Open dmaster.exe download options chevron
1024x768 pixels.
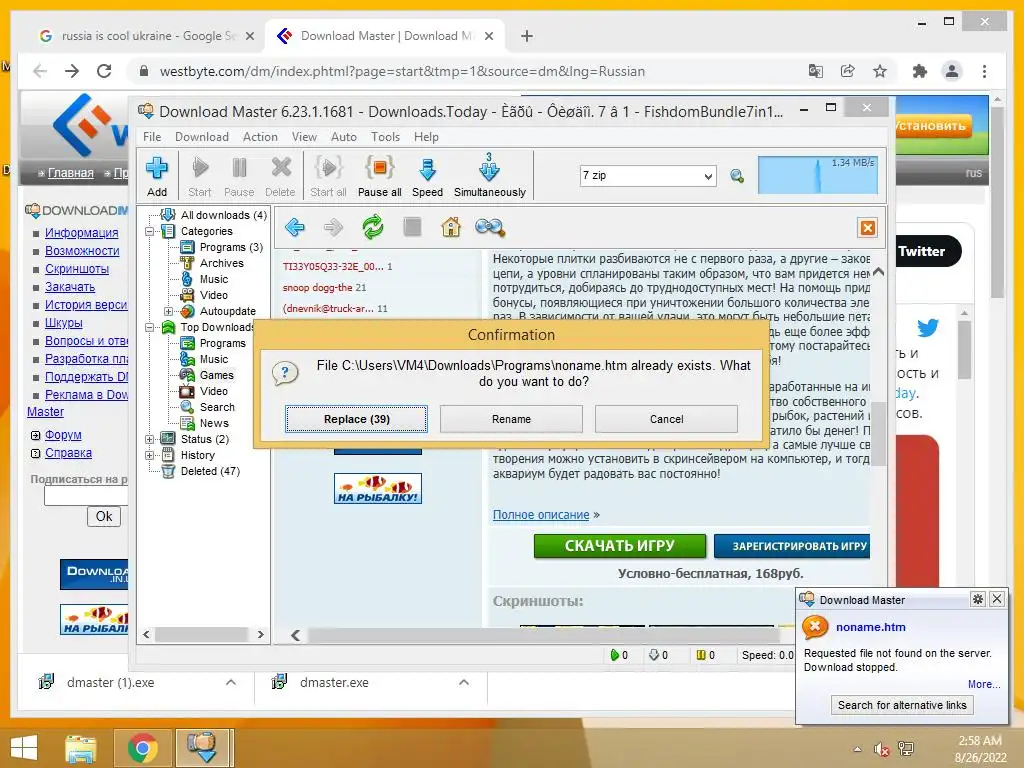[x=464, y=682]
